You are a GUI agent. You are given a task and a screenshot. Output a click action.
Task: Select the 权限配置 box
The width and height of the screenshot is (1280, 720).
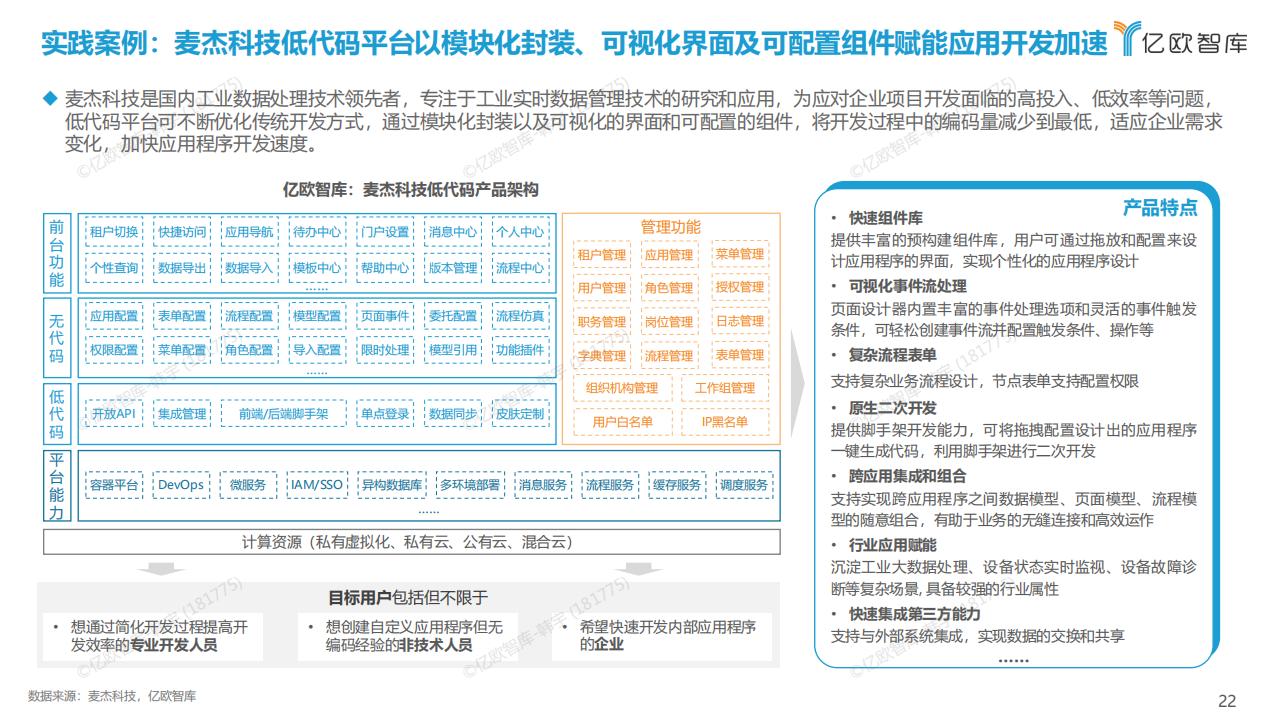114,350
